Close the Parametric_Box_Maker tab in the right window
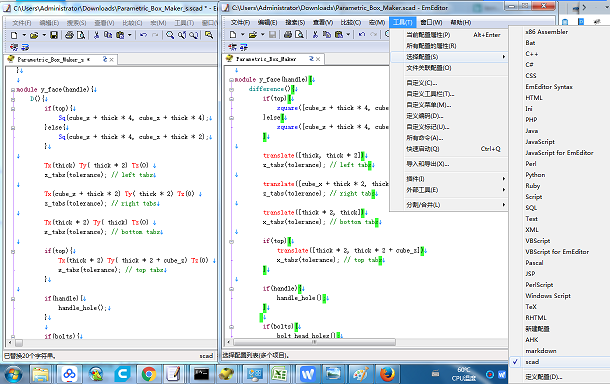Viewport: 610px width, 384px height. [318, 59]
